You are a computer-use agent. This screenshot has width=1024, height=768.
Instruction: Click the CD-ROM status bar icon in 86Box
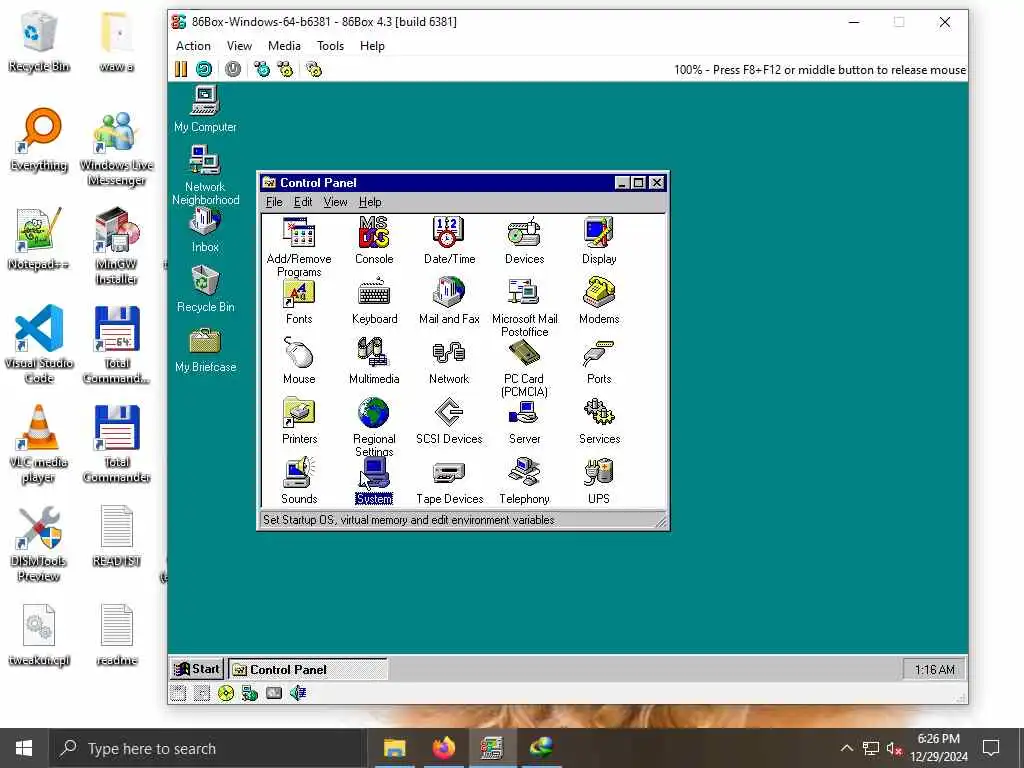coord(226,694)
